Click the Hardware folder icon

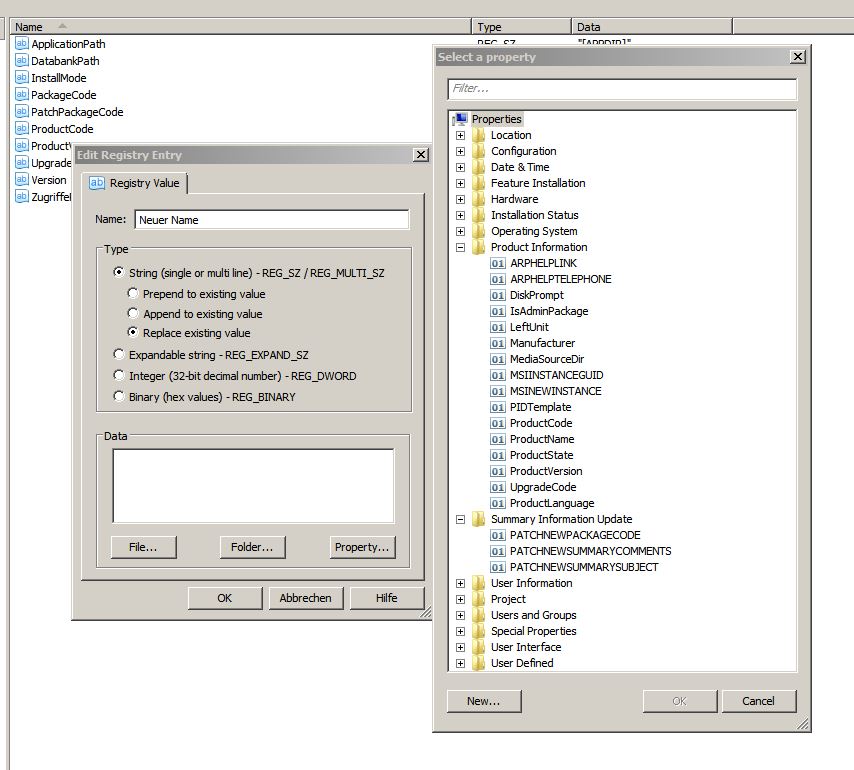479,199
